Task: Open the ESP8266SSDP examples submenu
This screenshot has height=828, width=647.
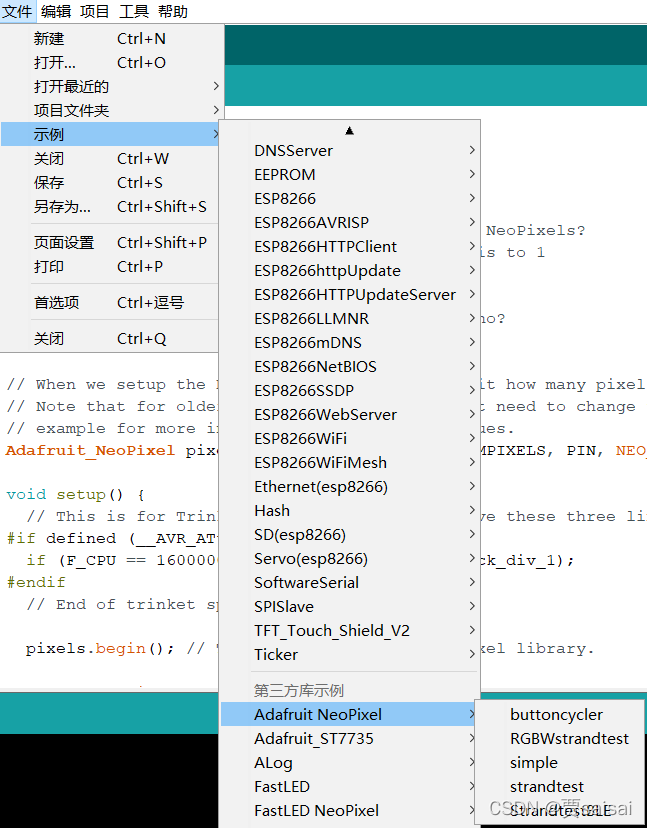Action: [350, 390]
